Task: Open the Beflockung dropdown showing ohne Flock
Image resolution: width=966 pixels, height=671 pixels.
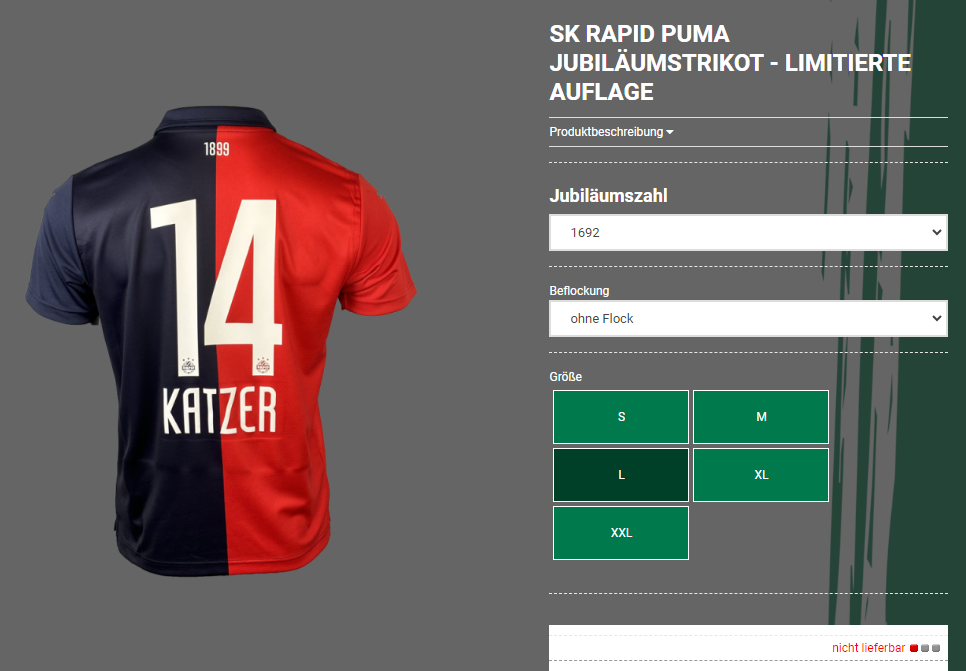Action: point(748,319)
